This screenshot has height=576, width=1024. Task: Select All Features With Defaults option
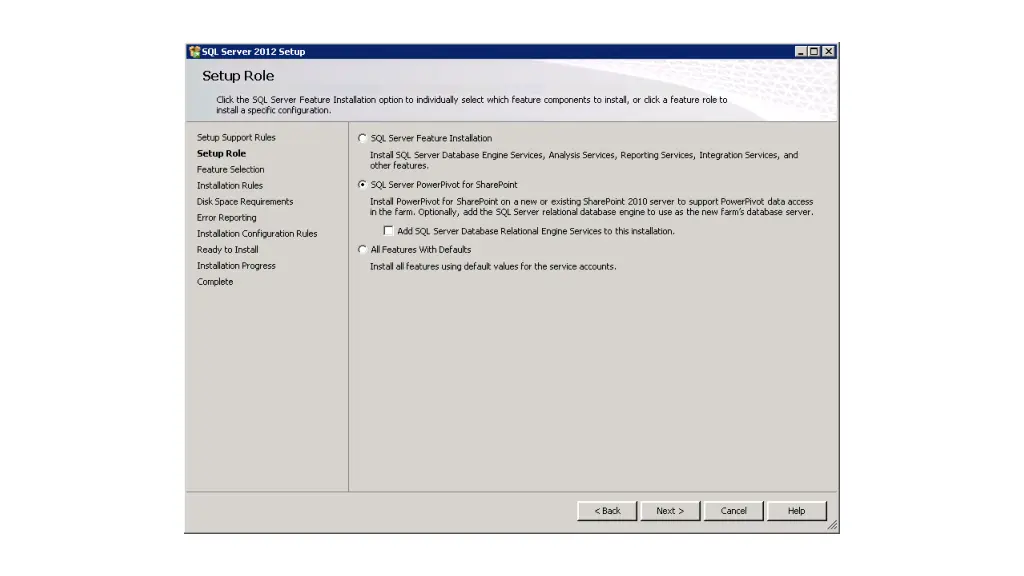(362, 250)
